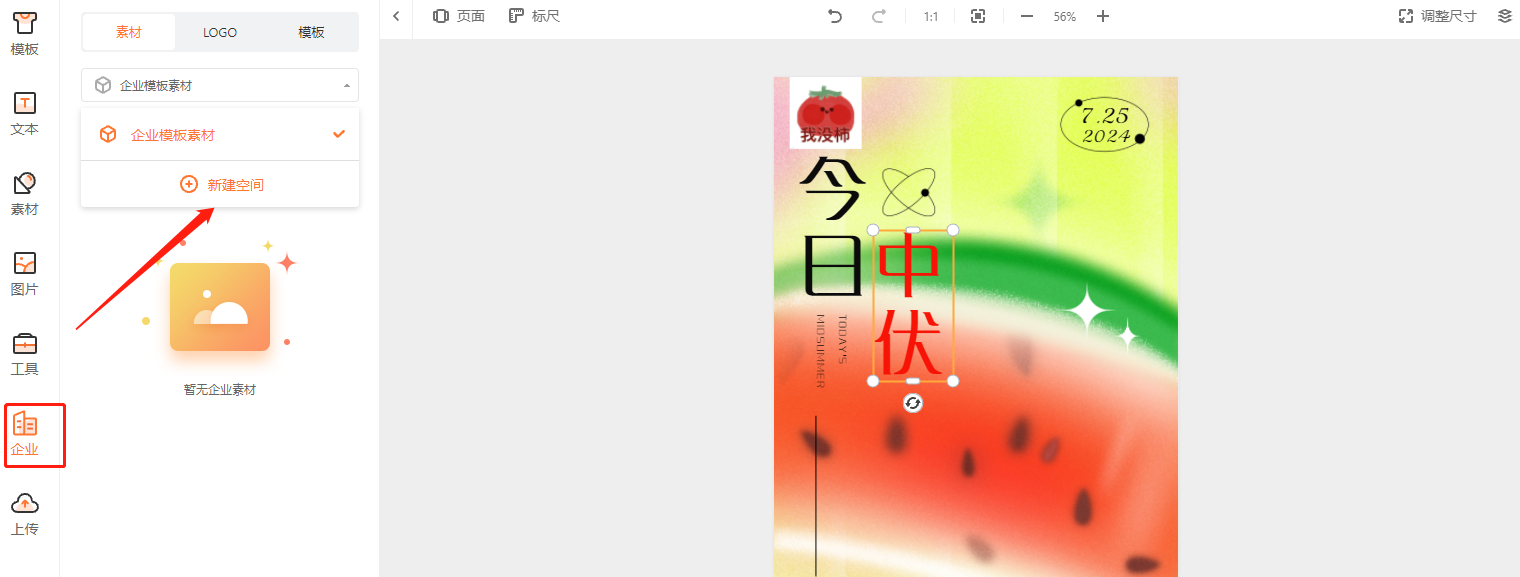
Task: Click the rotate handle below the selected text
Action: coord(913,403)
